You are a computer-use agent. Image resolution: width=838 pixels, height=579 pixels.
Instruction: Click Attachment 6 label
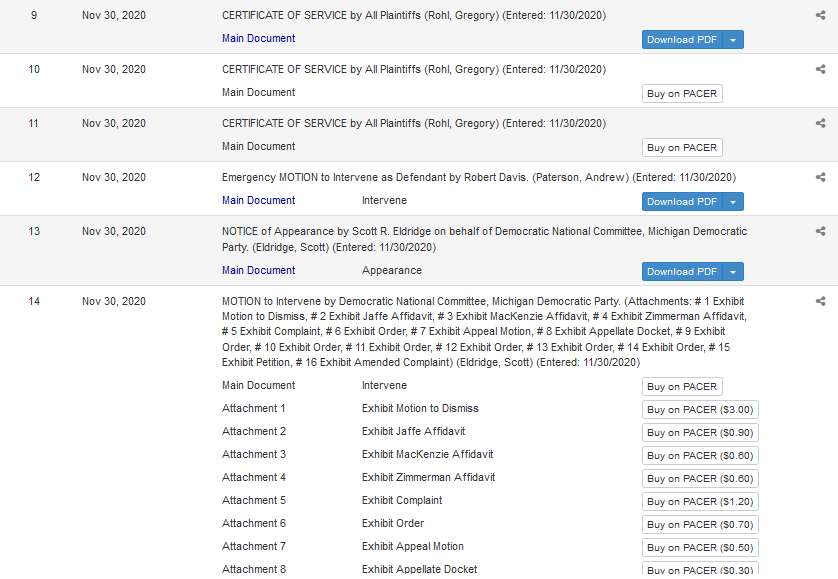(x=254, y=523)
